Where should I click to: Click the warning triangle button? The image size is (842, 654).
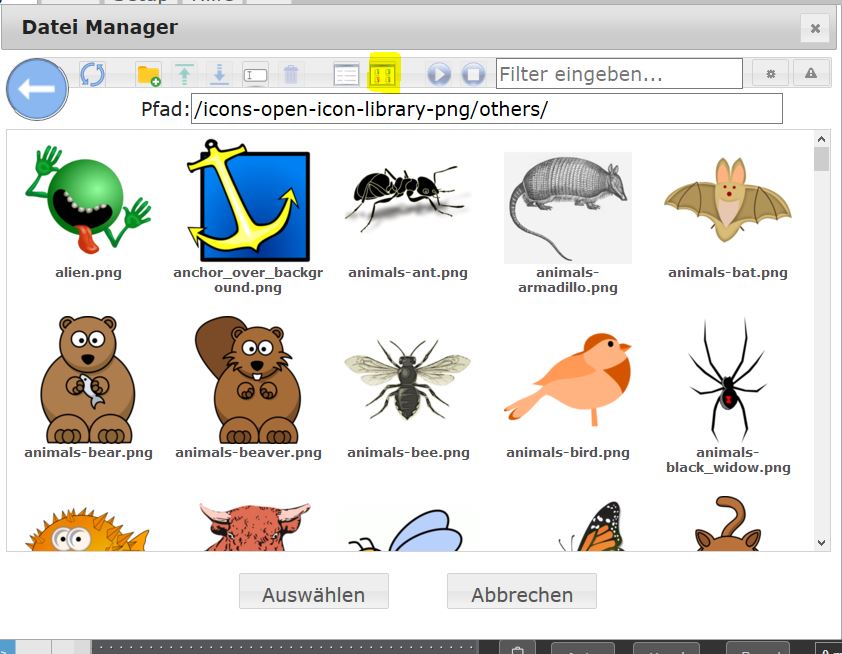tap(811, 74)
